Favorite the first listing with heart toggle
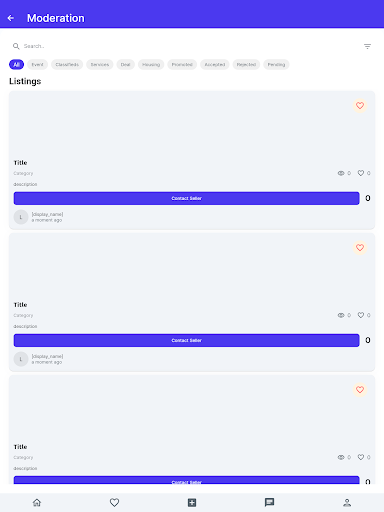This screenshot has height=512, width=384. coord(360,106)
